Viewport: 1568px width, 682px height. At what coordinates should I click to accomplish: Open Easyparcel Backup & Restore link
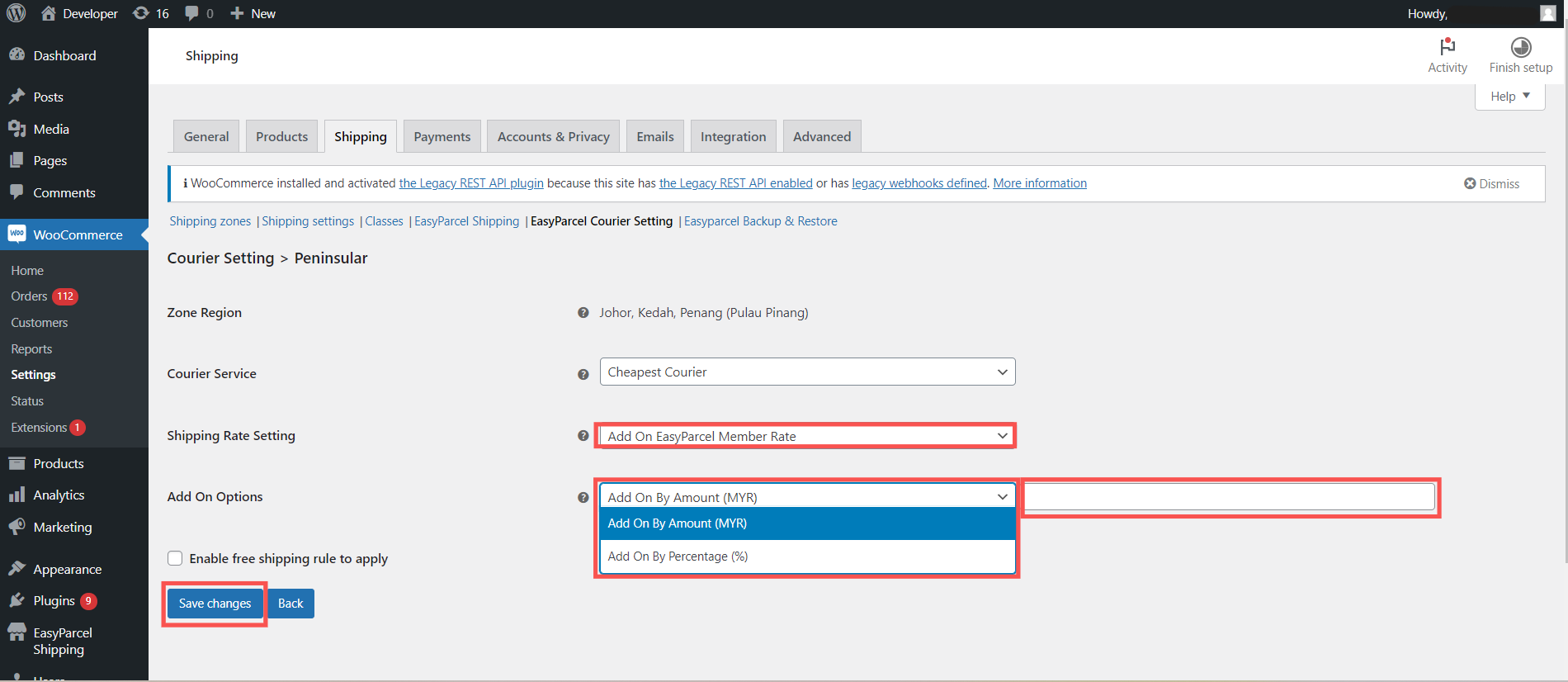pos(761,221)
